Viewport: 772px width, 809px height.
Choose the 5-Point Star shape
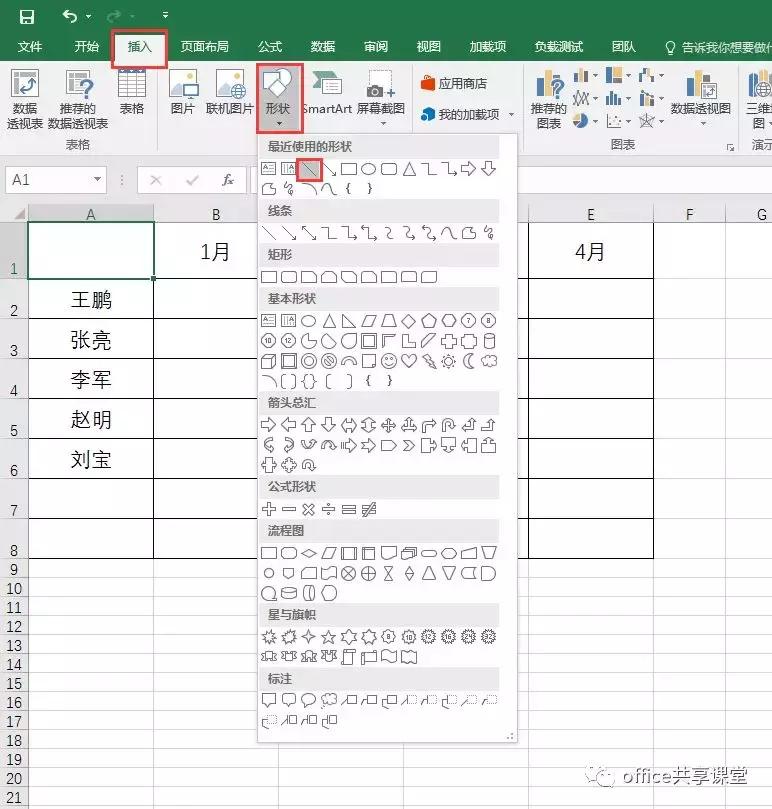click(328, 637)
